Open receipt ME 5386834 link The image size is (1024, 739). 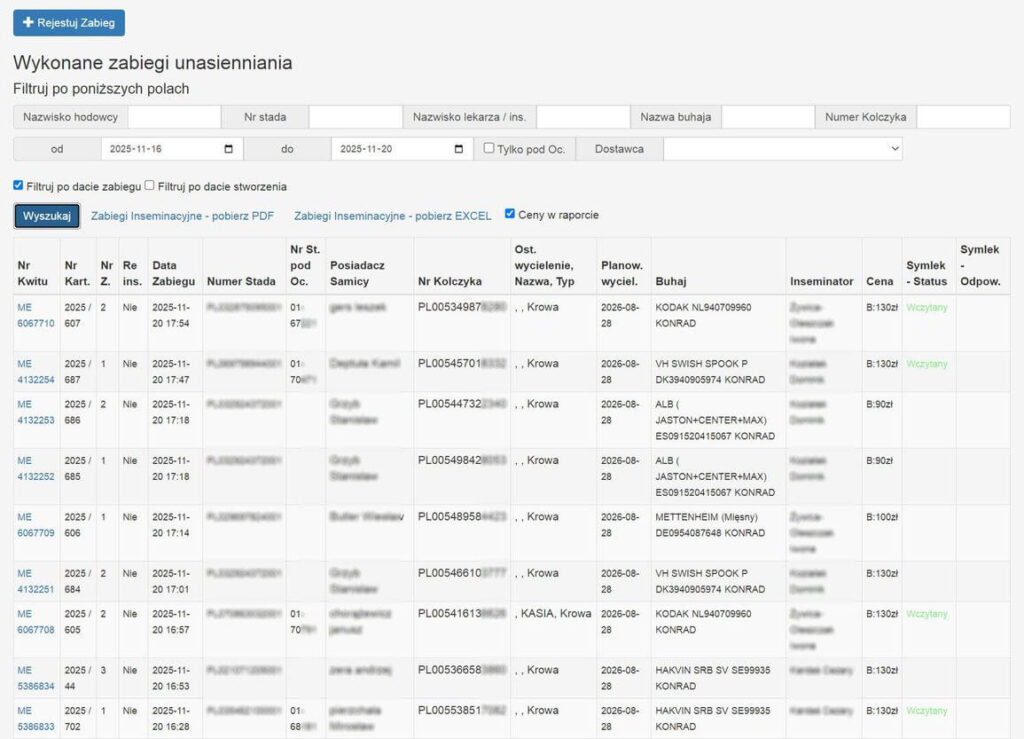click(36, 678)
